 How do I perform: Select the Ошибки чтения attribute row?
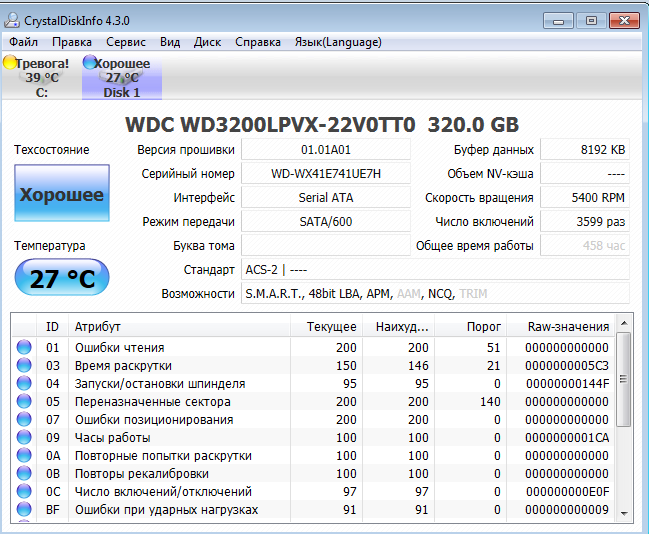[313, 347]
